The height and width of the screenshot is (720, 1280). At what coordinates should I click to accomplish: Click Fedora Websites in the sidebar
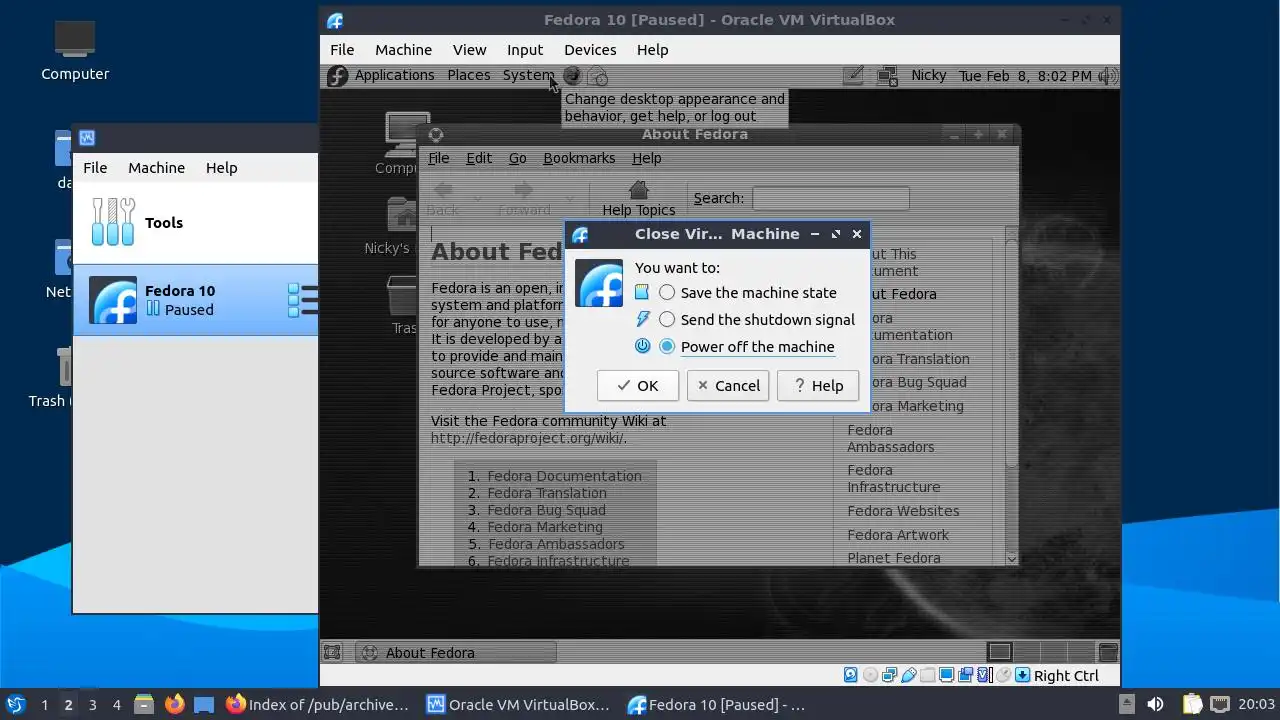click(x=903, y=511)
